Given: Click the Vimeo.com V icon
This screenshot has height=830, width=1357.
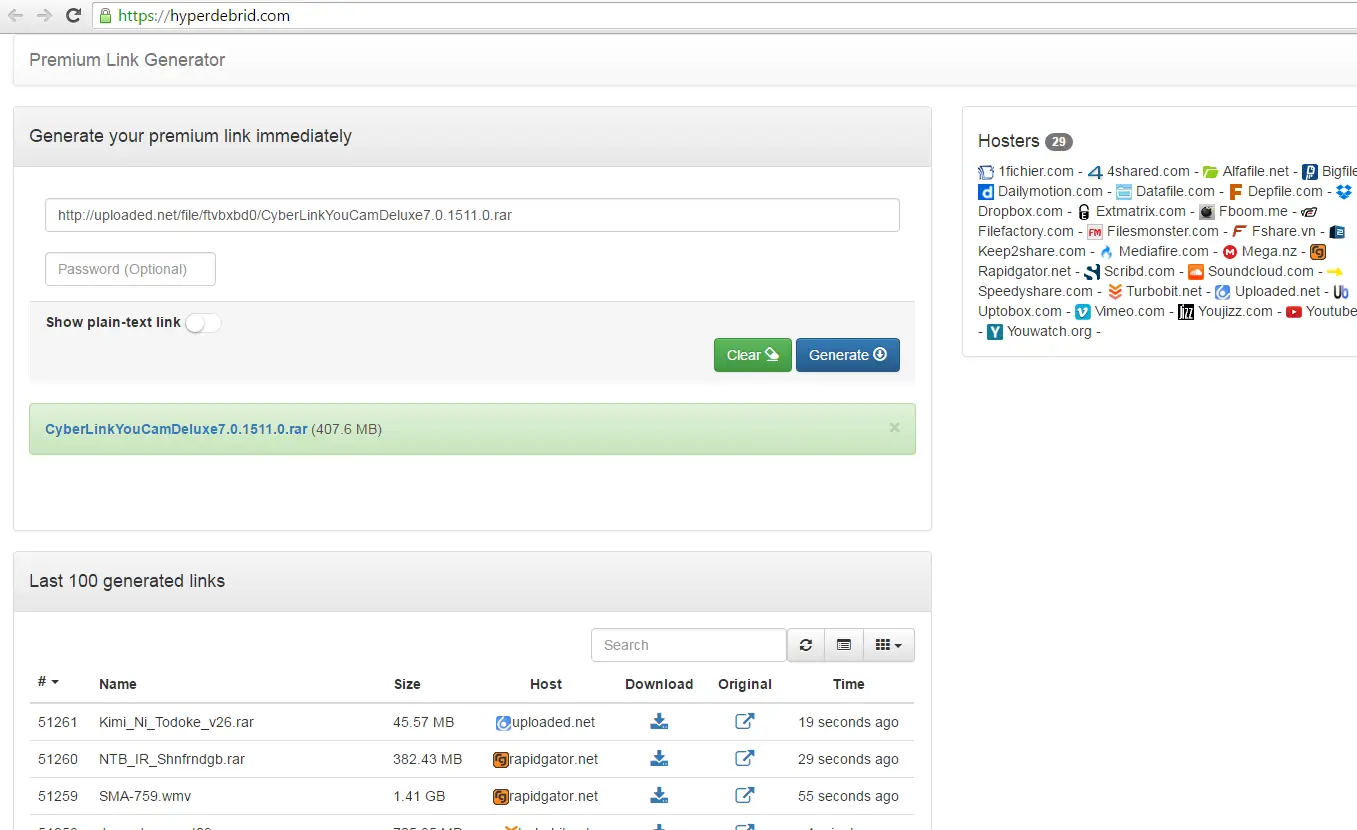Looking at the screenshot, I should point(1083,312).
